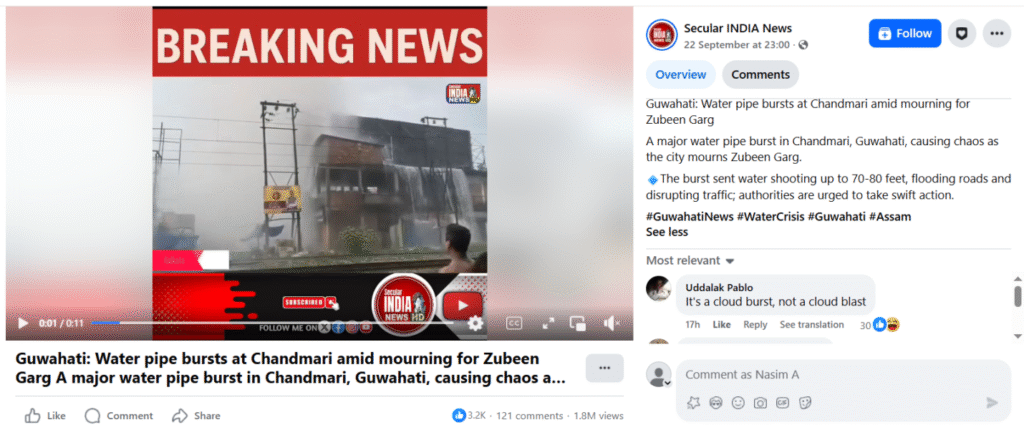This screenshot has height=430, width=1024.
Task: Collapse description with See less
Action: pyautogui.click(x=667, y=232)
